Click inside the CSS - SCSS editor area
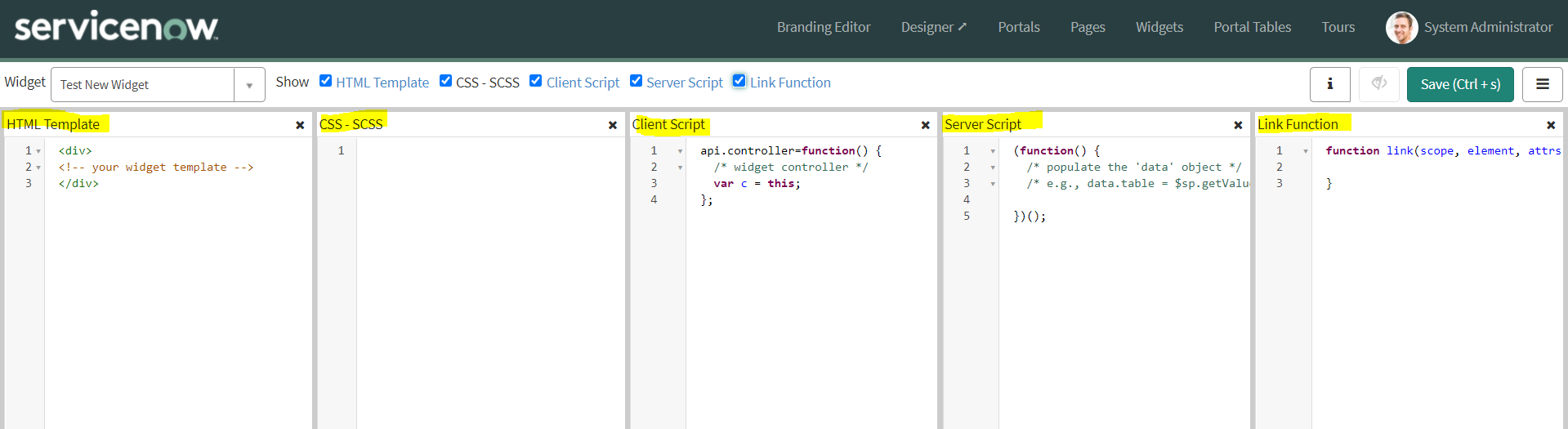1568x429 pixels. coord(490,270)
